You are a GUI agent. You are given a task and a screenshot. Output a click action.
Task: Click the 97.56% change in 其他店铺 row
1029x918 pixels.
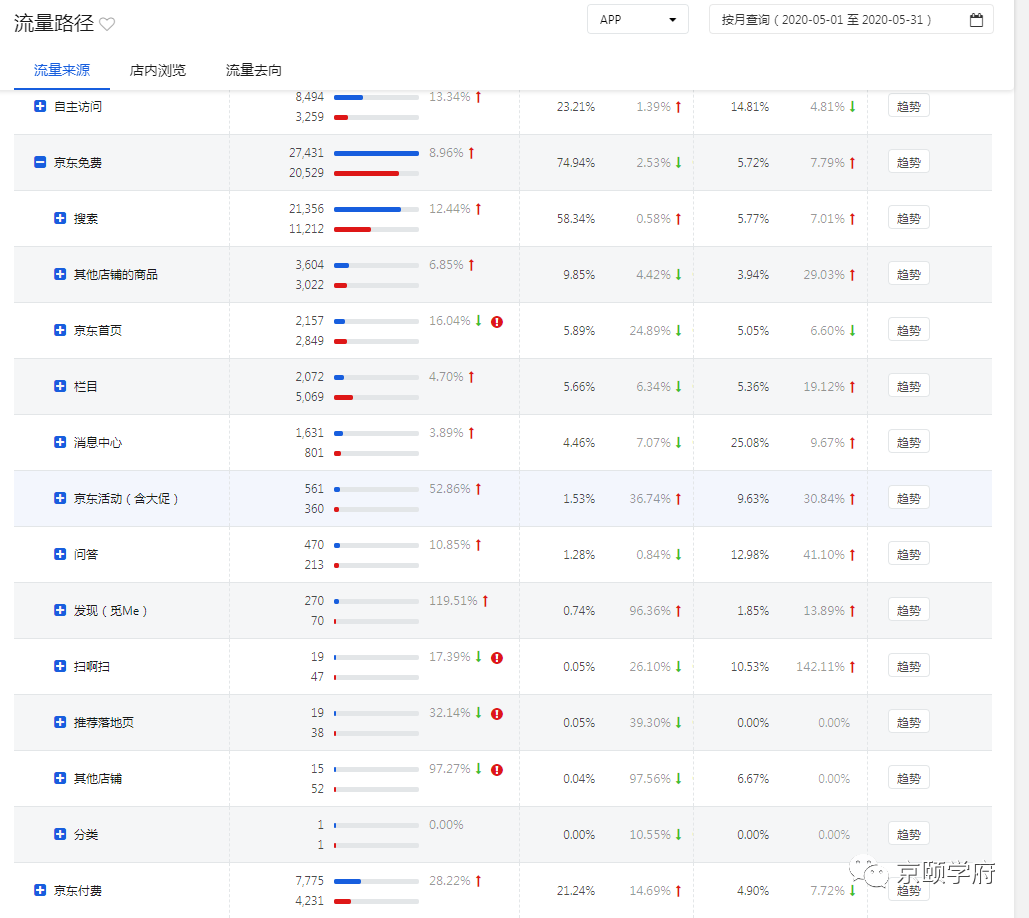click(x=650, y=779)
